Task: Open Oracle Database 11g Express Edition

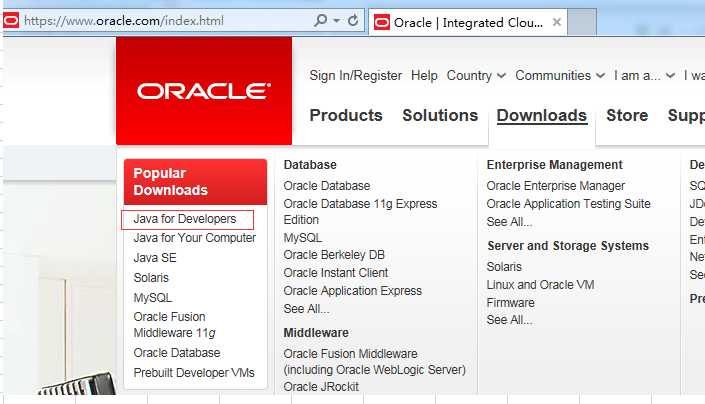Action: (x=360, y=212)
